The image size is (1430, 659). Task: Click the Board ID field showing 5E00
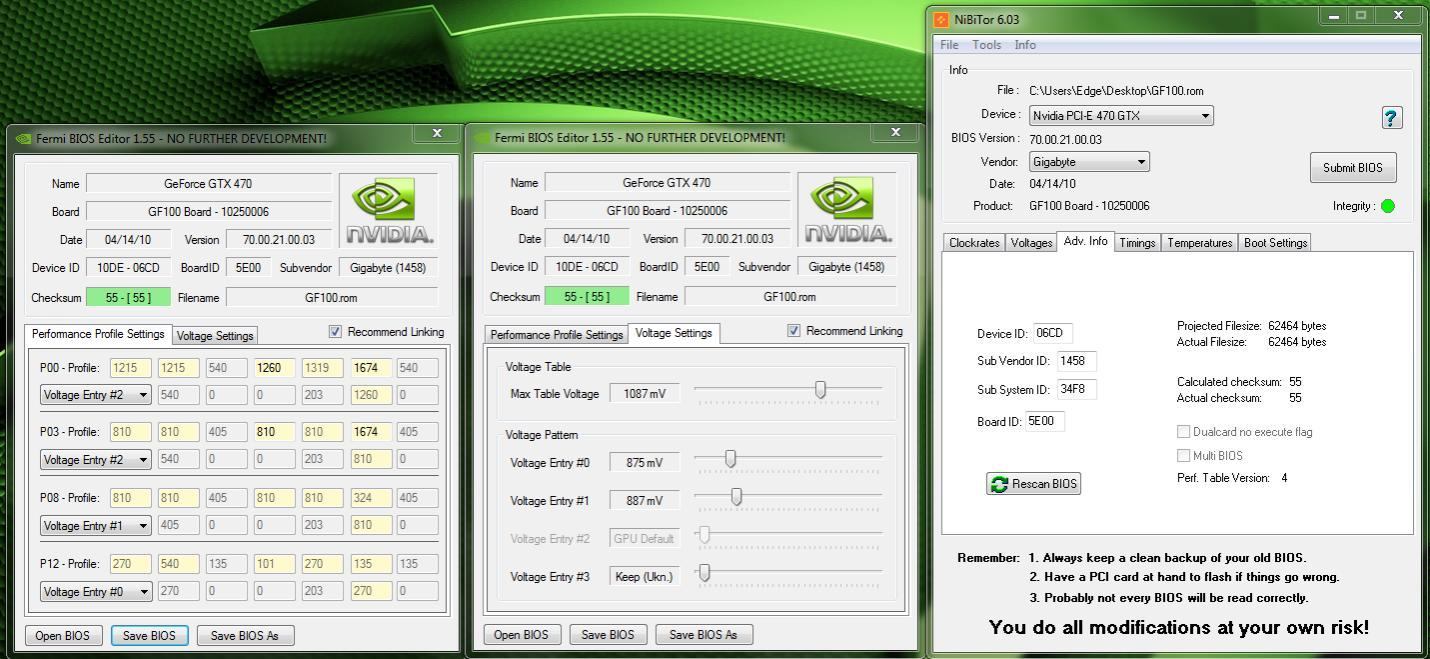pos(1045,421)
